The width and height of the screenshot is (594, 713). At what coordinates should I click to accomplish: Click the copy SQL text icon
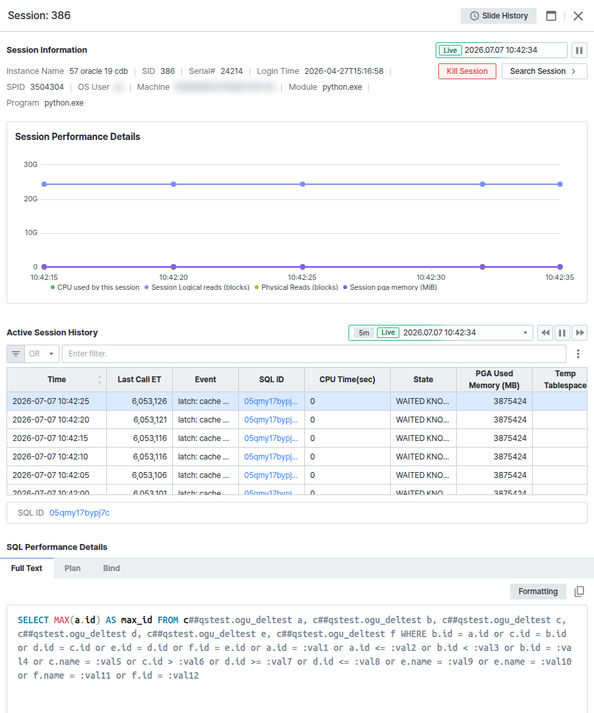579,591
